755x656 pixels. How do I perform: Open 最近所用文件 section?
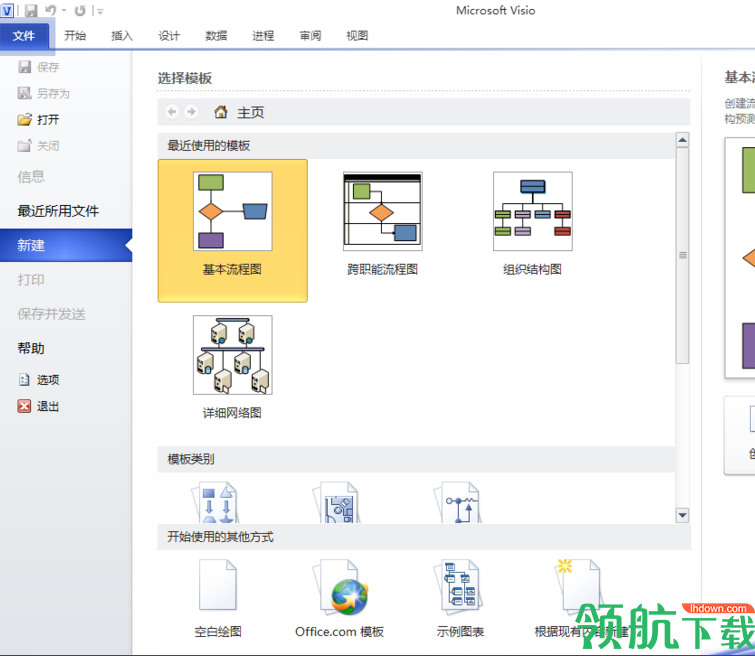58,210
